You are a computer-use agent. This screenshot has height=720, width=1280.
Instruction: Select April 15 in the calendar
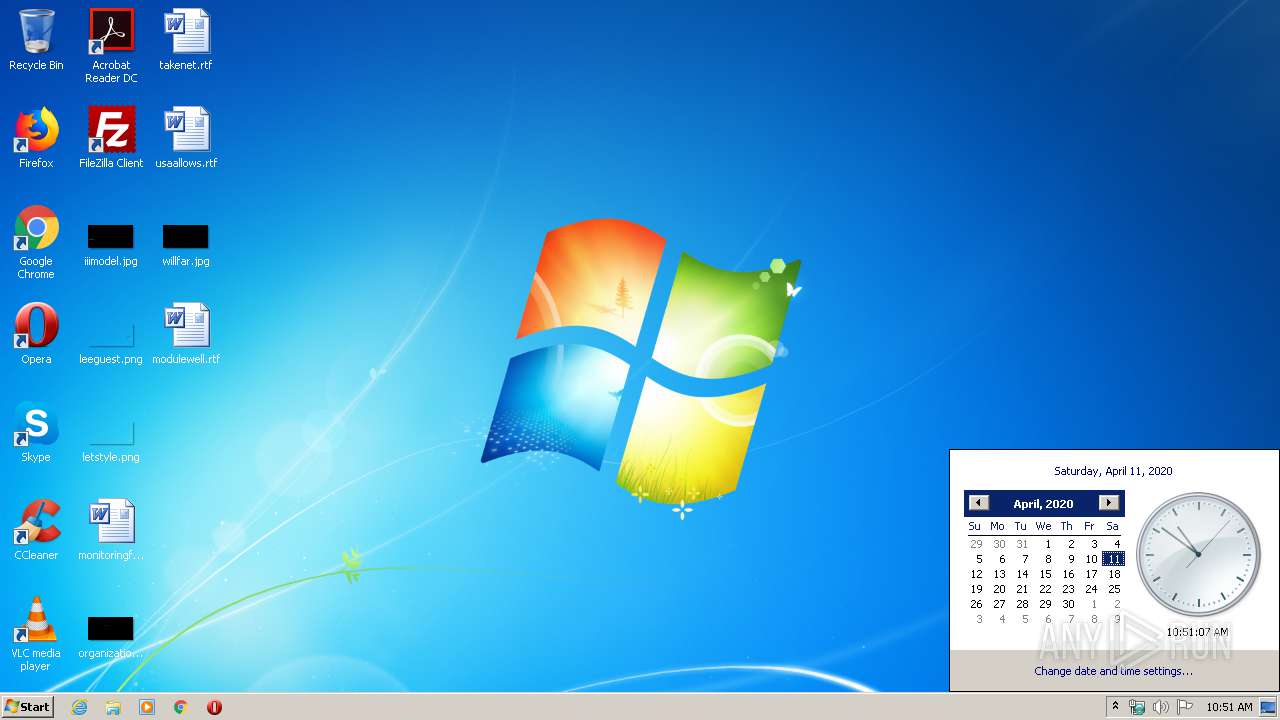point(1045,574)
